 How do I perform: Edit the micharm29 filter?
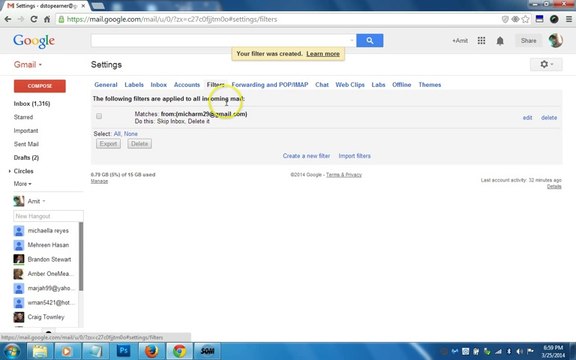click(x=528, y=118)
